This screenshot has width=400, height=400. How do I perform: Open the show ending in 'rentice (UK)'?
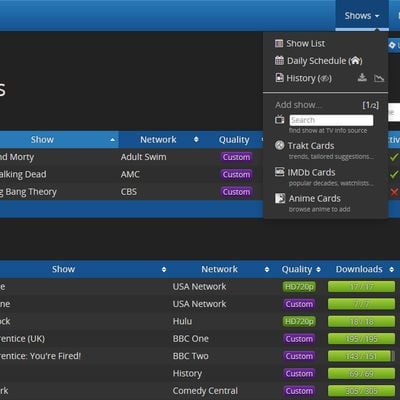tap(22, 339)
